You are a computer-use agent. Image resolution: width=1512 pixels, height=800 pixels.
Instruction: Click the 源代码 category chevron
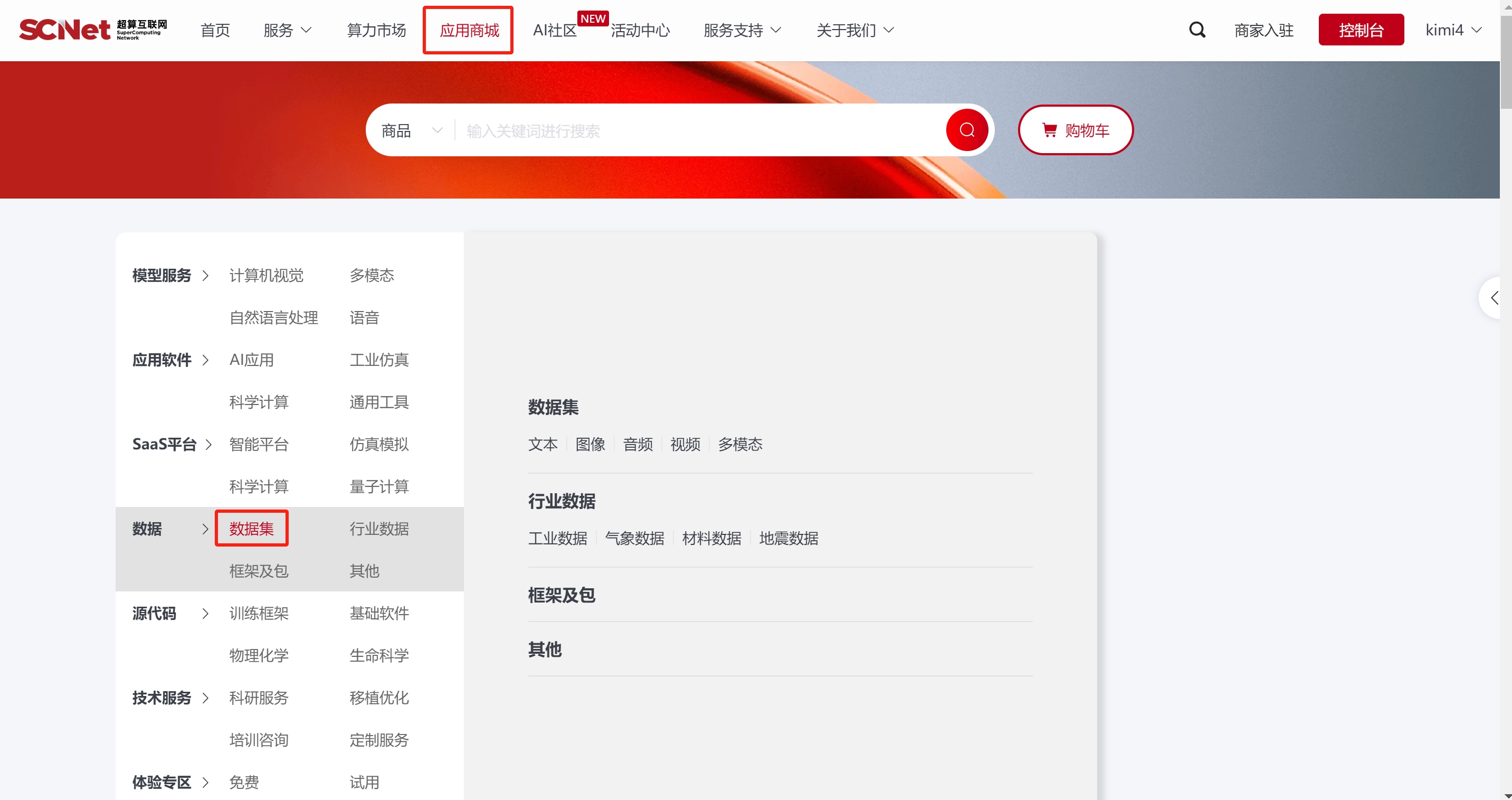[x=205, y=614]
